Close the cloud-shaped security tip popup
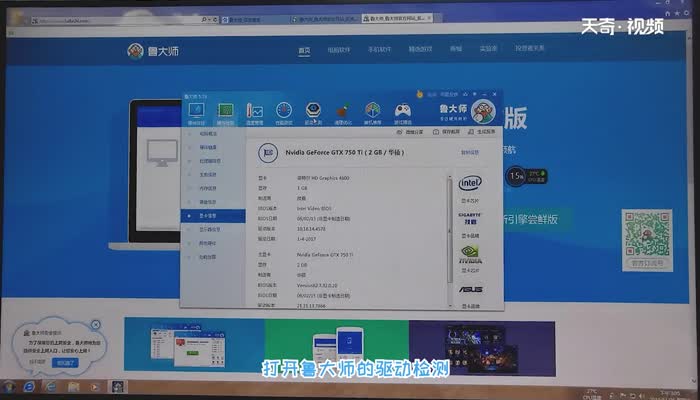Viewport: 700px width, 400px height. coord(96,325)
